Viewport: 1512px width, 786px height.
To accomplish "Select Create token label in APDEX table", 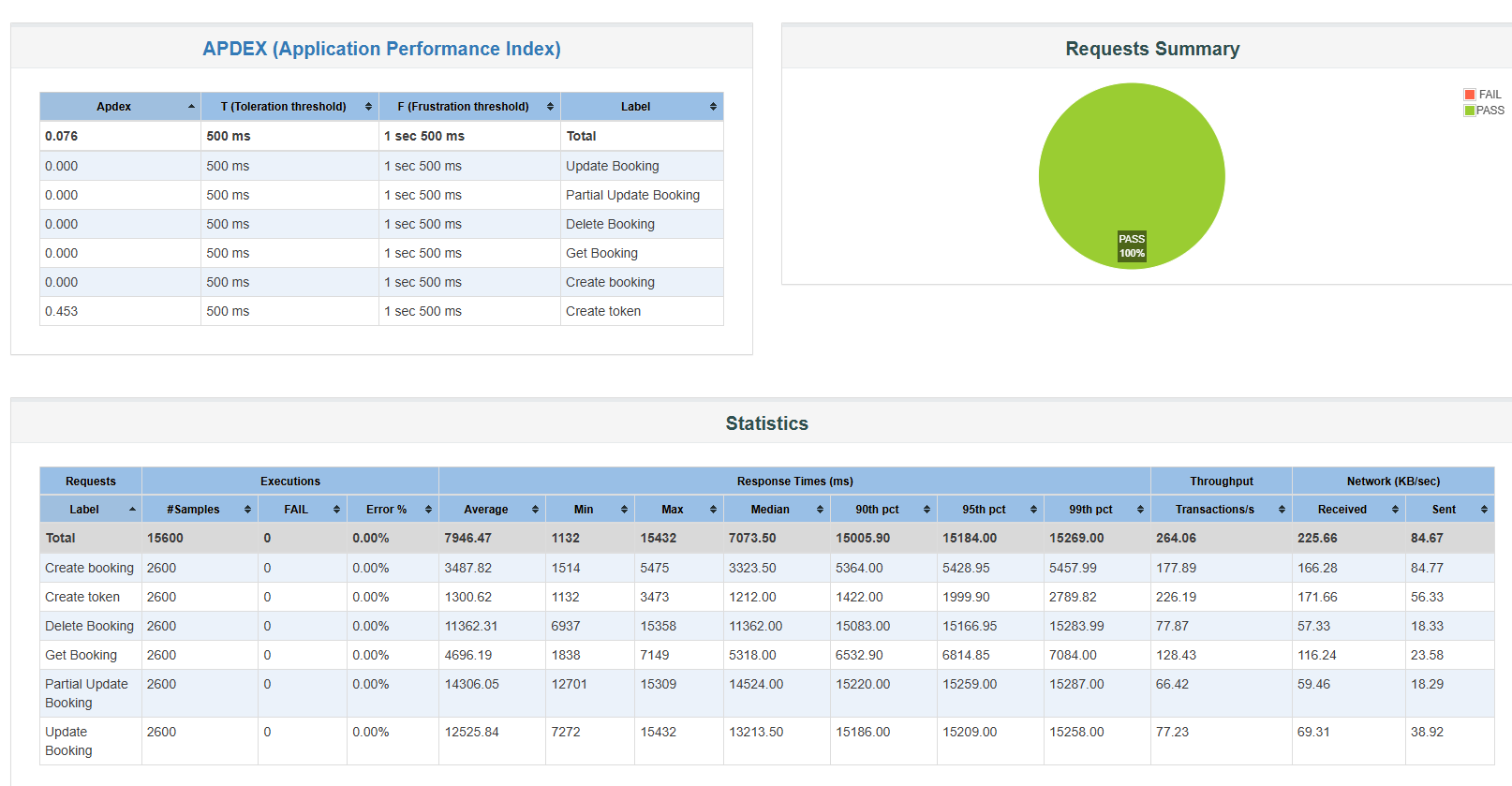I will coord(603,311).
